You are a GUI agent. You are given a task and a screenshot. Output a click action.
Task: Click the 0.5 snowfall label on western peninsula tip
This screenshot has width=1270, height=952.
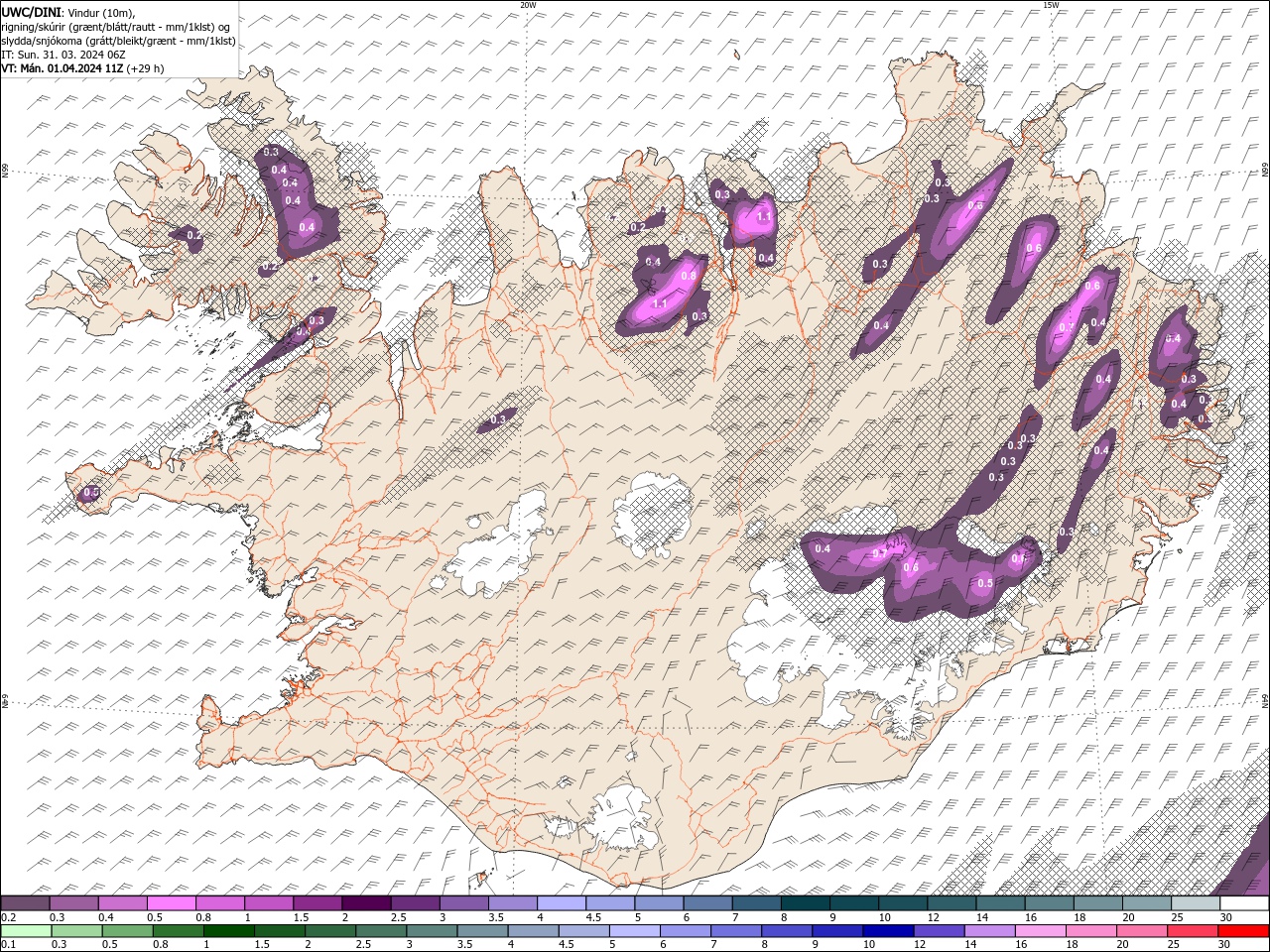coord(91,492)
